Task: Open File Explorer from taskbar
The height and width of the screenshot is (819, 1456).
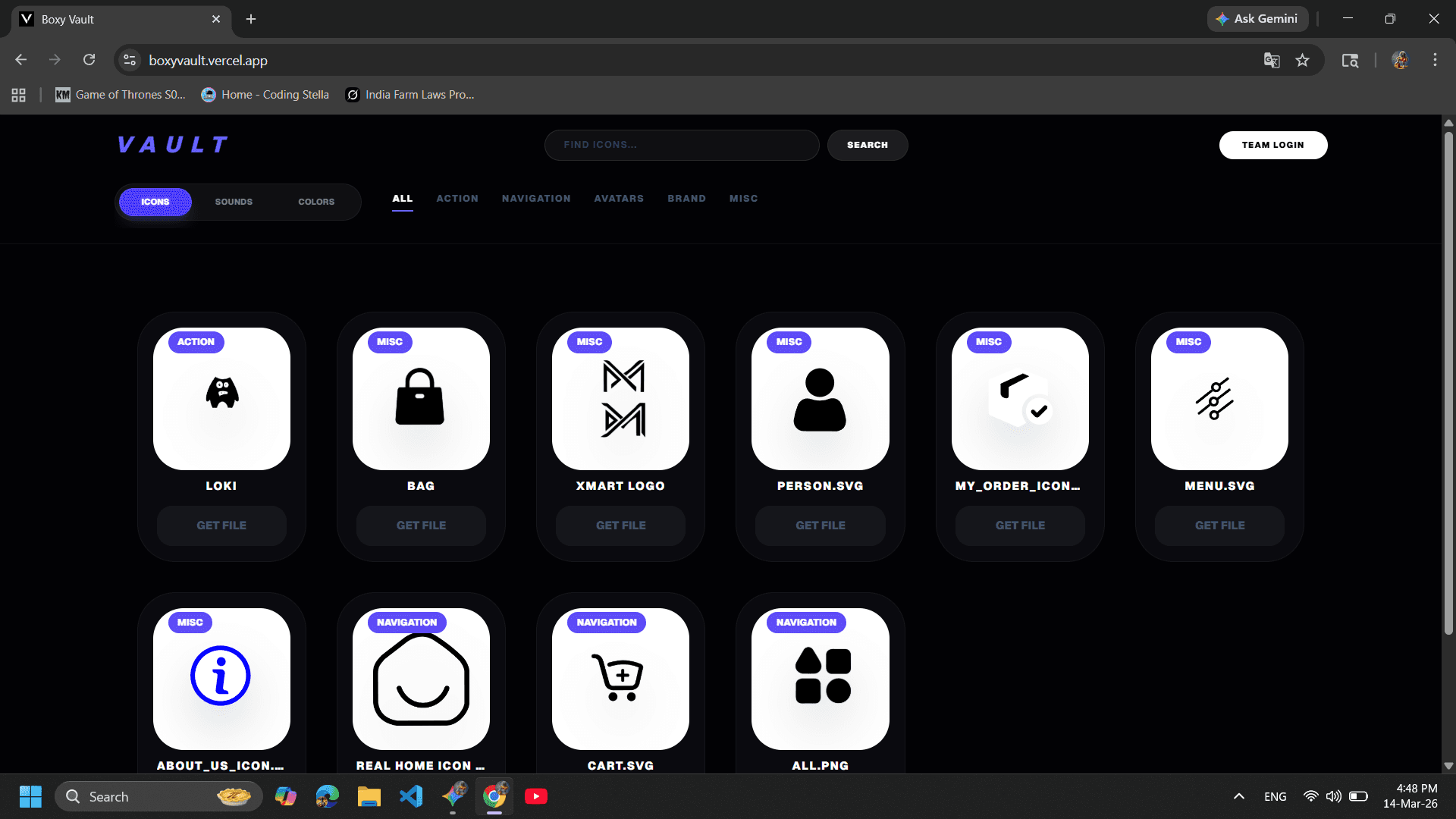Action: 369,796
